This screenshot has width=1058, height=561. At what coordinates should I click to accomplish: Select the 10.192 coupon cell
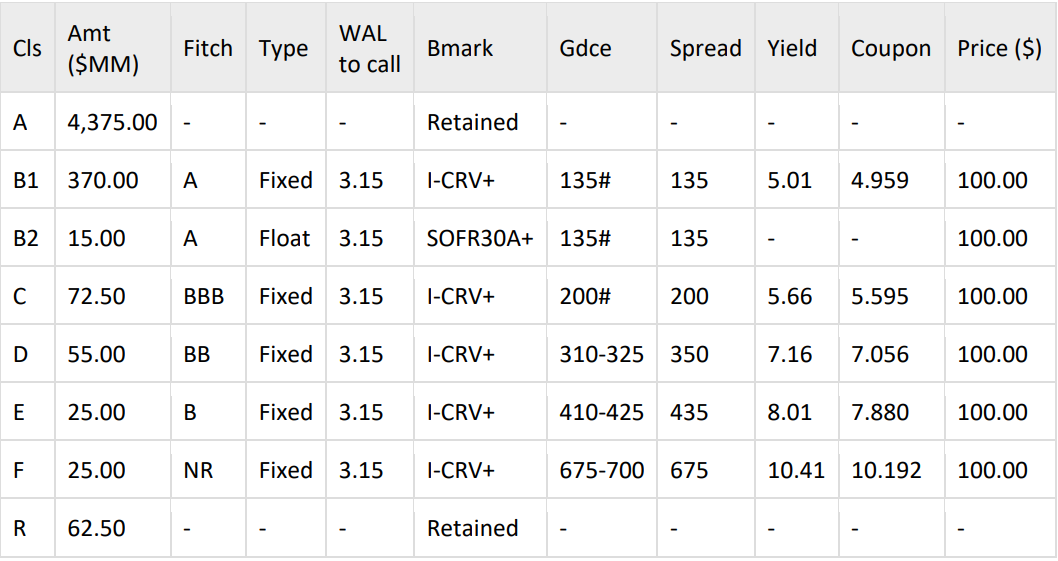pyautogui.click(x=886, y=471)
